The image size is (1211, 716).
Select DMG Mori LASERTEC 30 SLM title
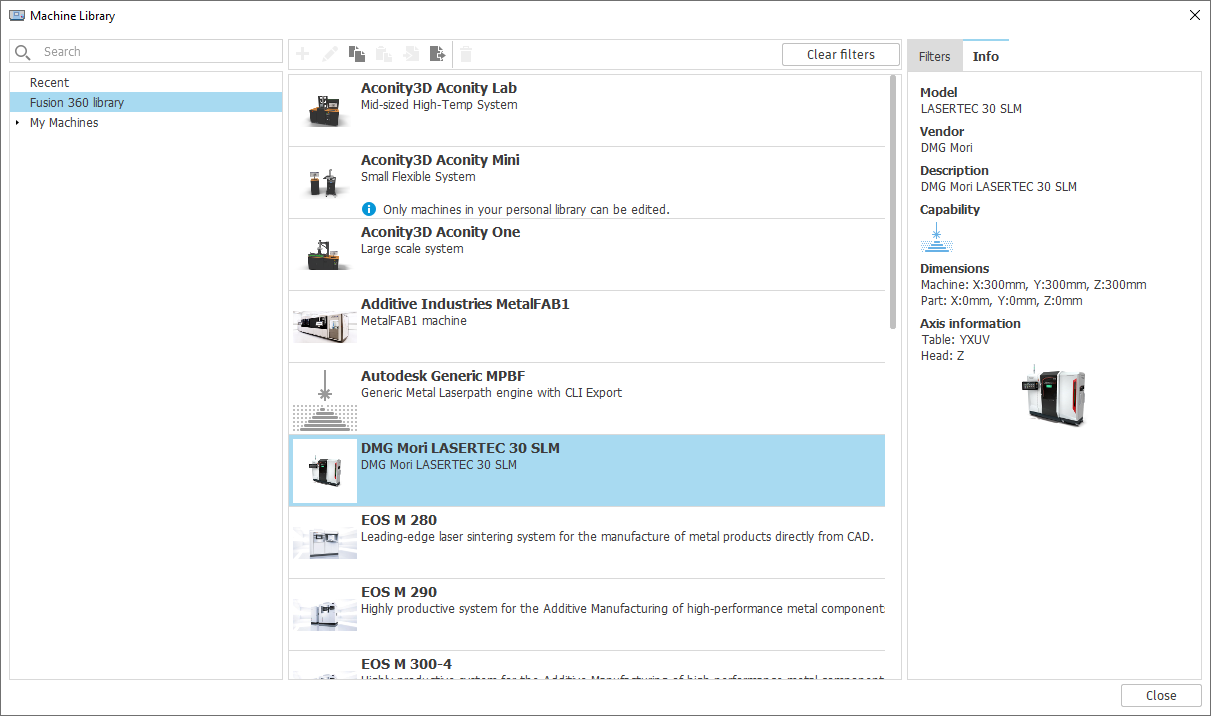pyautogui.click(x=460, y=448)
